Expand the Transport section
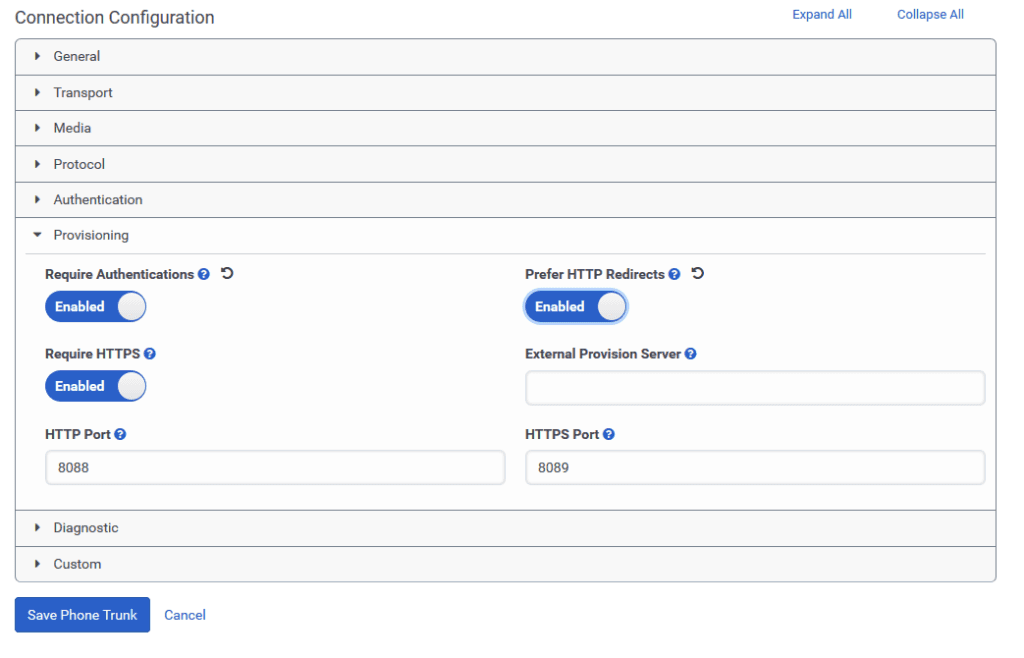1024x658 pixels. 83,93
